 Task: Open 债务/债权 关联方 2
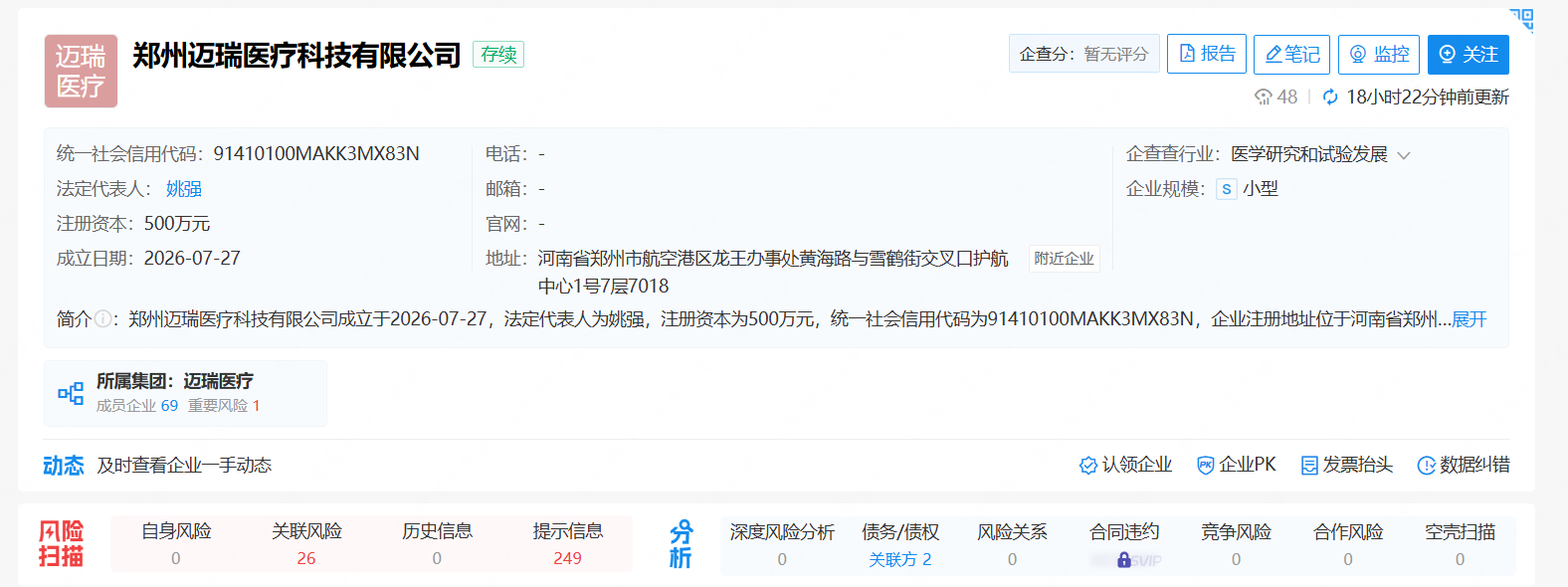[x=900, y=545]
